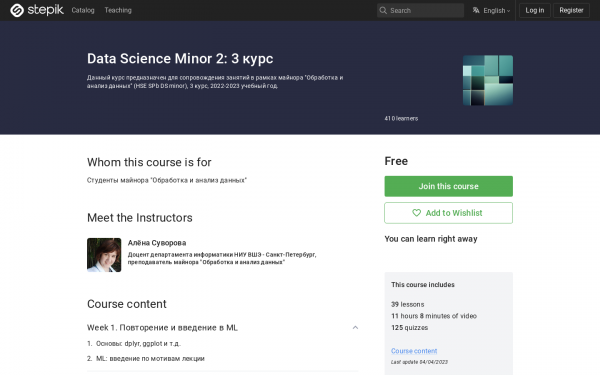Click the Meet the Instructors heading
The image size is (600, 375).
coord(140,218)
